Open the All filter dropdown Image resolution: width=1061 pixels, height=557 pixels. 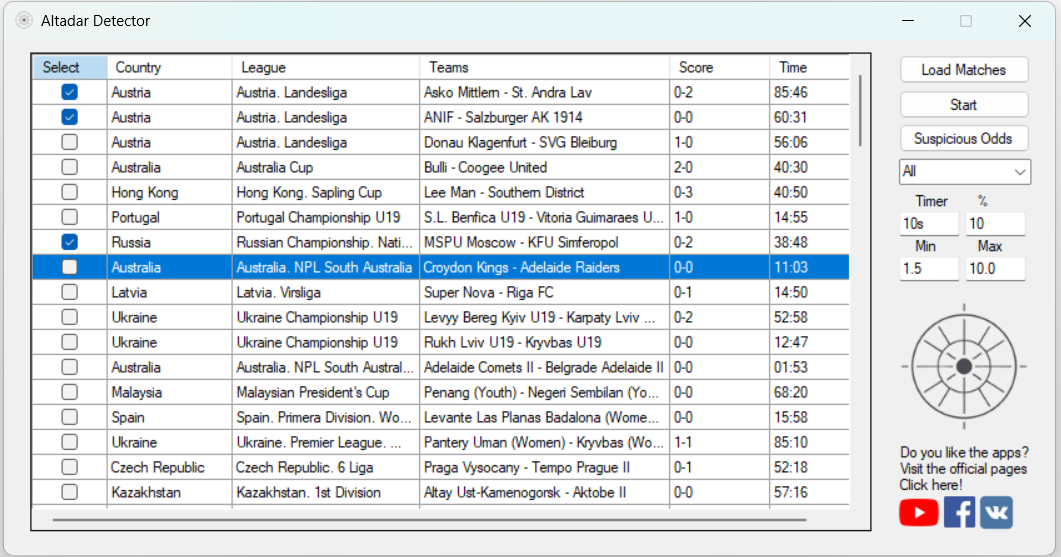[x=964, y=172]
